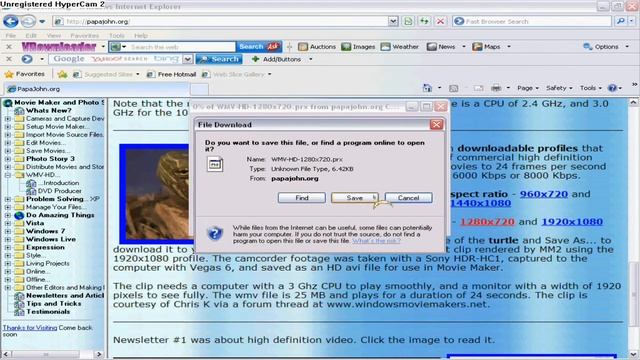Open the 960x720 profile link
Image resolution: width=640 pixels, height=360 pixels.
544,194
